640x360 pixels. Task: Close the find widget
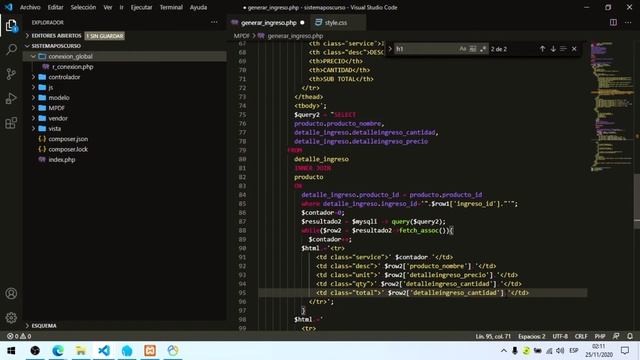pyautogui.click(x=574, y=49)
